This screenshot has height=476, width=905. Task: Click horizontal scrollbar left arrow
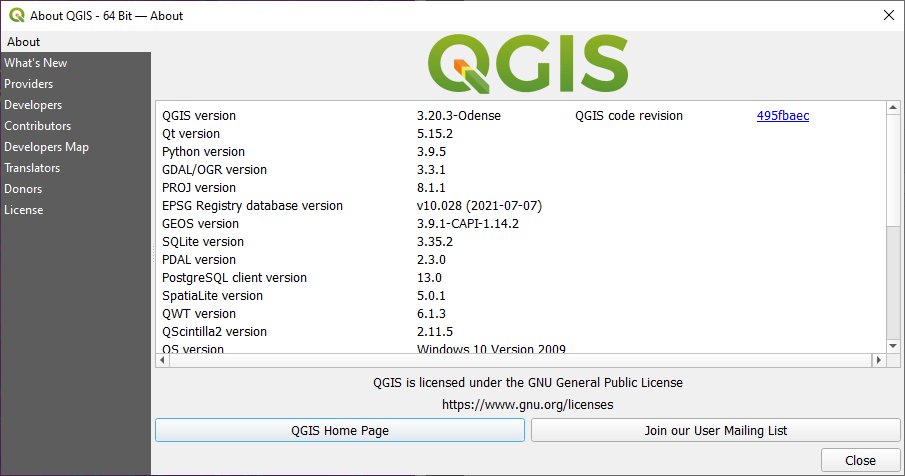(x=164, y=360)
